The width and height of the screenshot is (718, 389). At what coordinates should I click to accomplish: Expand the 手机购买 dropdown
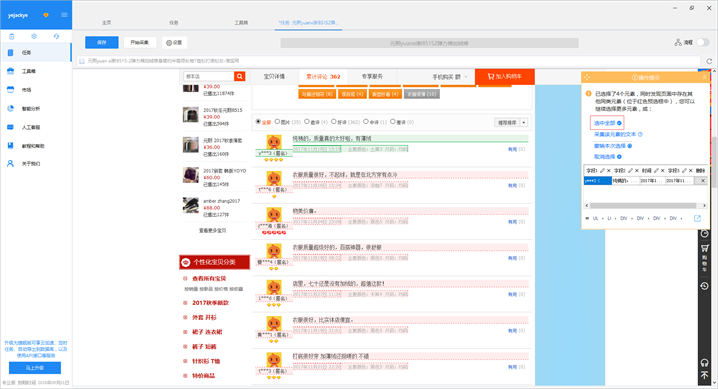(450, 77)
